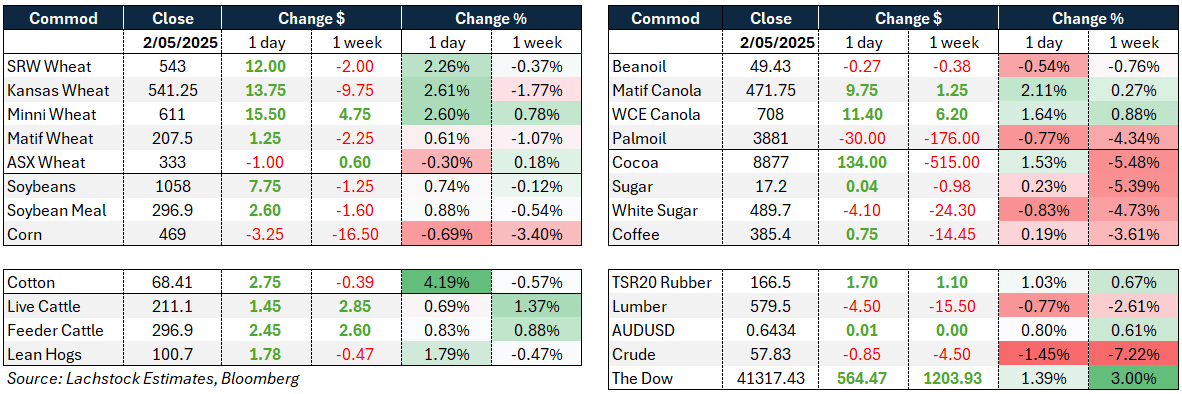
Task: Select the right table Change % header
Action: 1089,18
